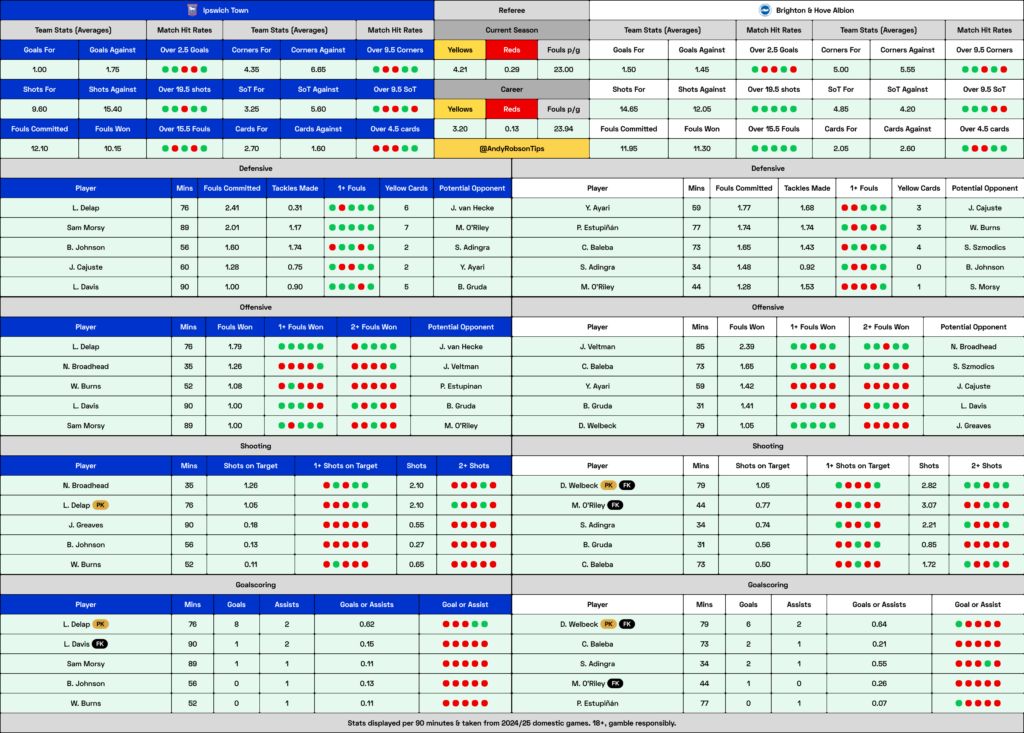The width and height of the screenshot is (1024, 733).
Task: Click PK badge beside D. Welbeck in Brighton Shooting
Action: (609, 485)
